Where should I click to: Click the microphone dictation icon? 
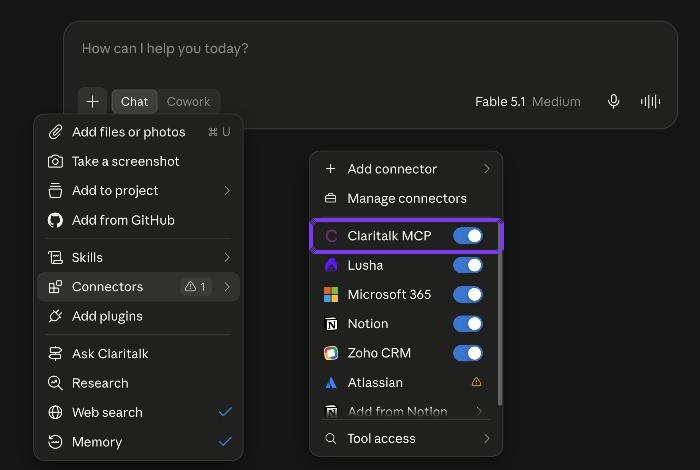point(613,101)
